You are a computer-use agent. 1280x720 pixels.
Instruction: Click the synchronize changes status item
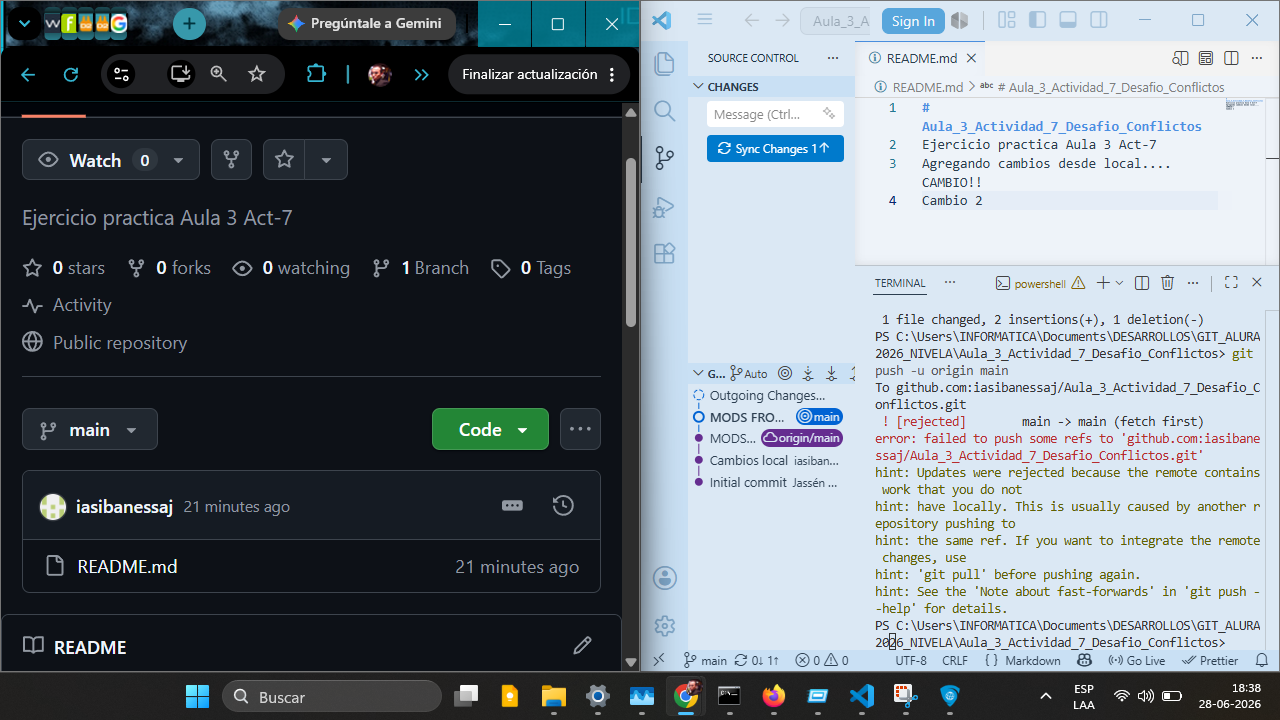click(756, 661)
